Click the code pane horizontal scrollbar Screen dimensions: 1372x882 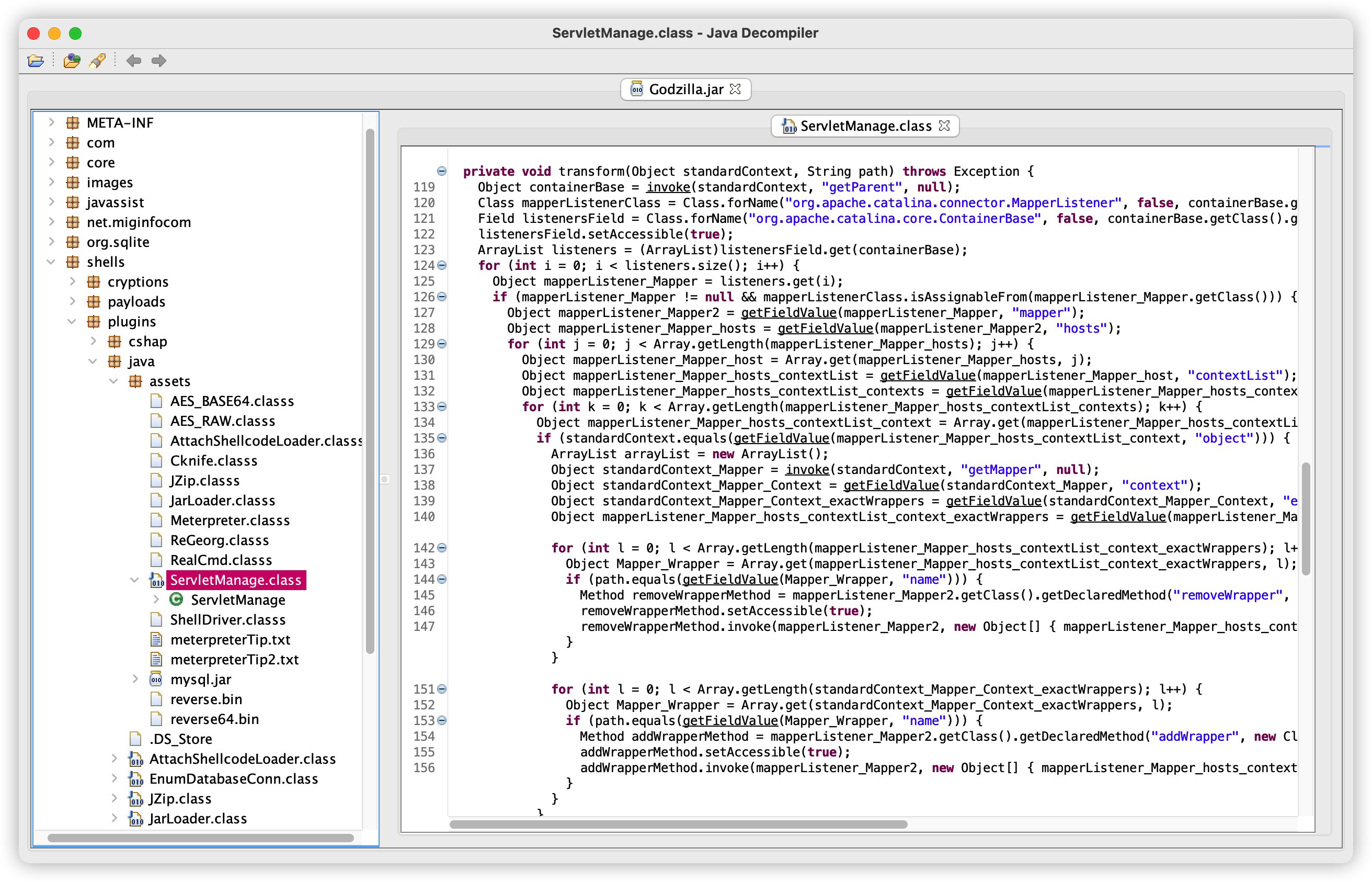[x=678, y=824]
